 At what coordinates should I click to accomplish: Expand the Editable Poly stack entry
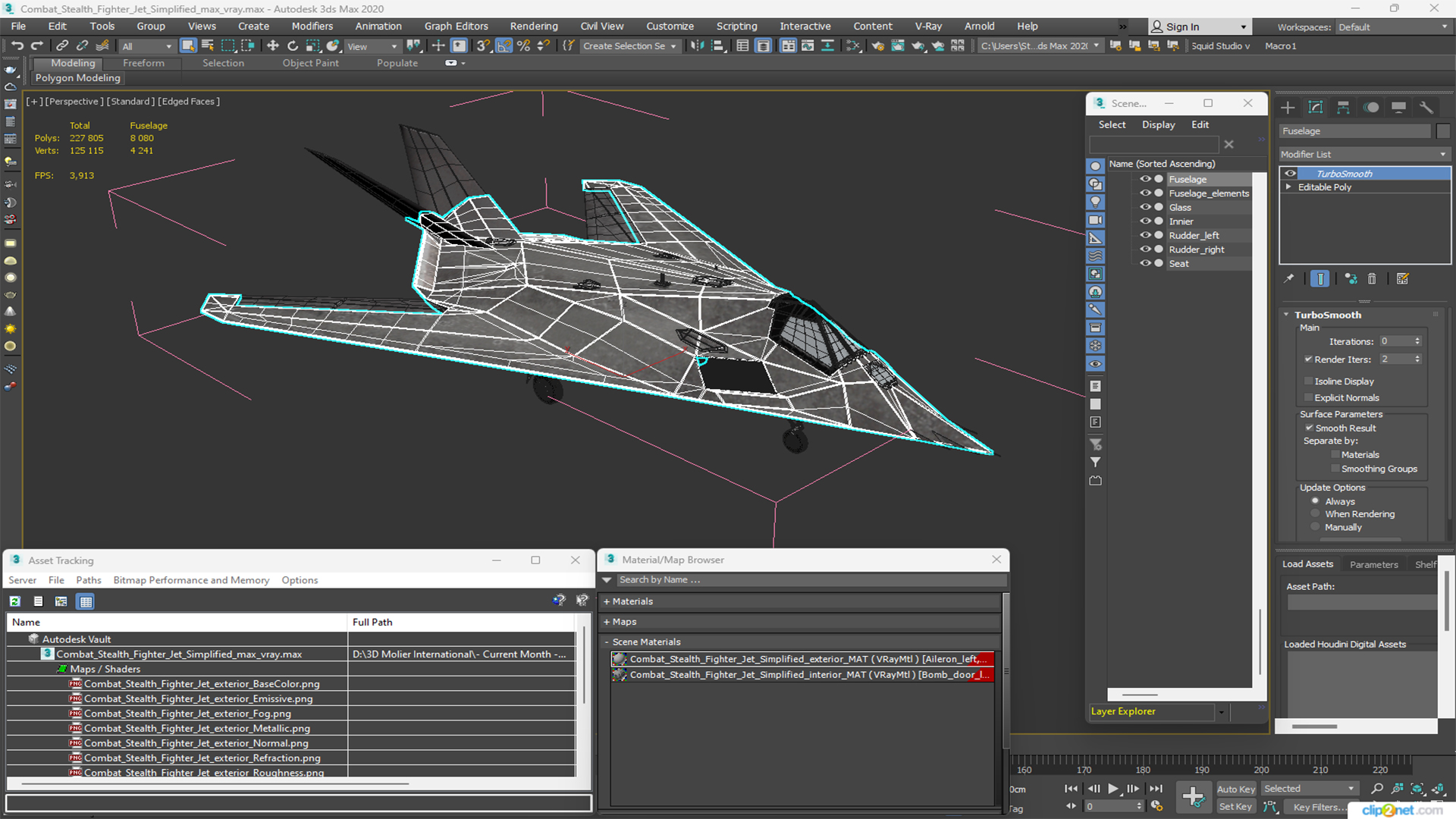pos(1288,187)
